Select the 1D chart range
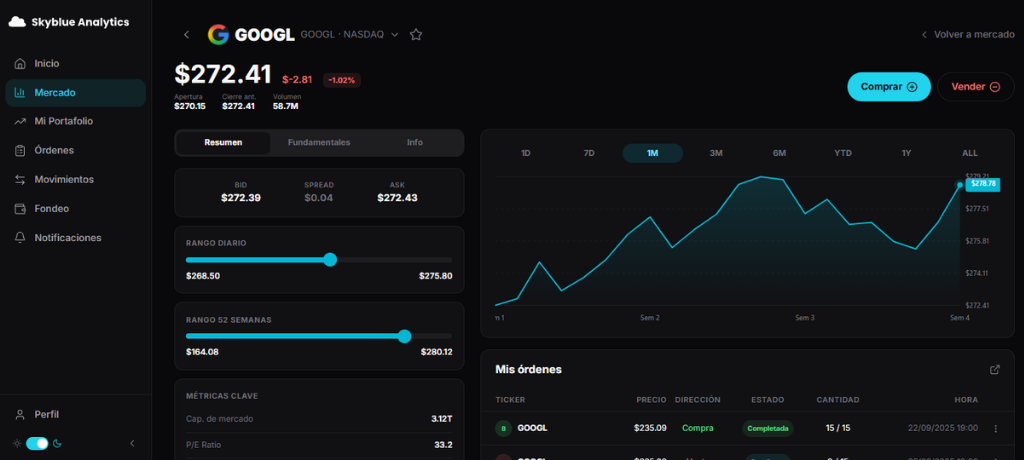The image size is (1024, 460). (526, 154)
